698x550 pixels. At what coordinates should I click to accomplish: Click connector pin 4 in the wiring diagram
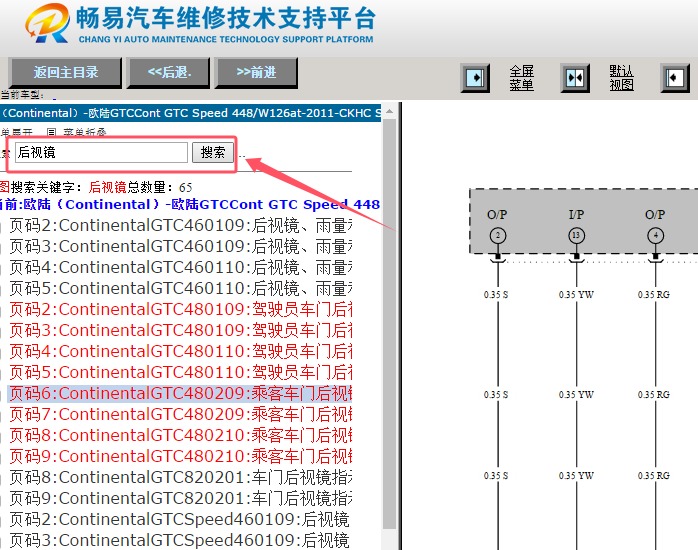click(655, 235)
